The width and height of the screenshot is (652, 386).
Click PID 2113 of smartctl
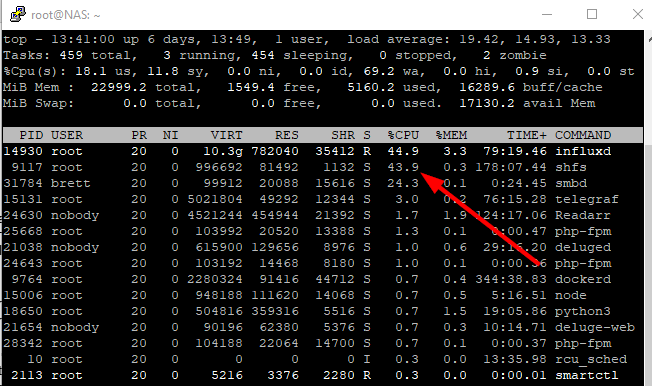[27, 375]
